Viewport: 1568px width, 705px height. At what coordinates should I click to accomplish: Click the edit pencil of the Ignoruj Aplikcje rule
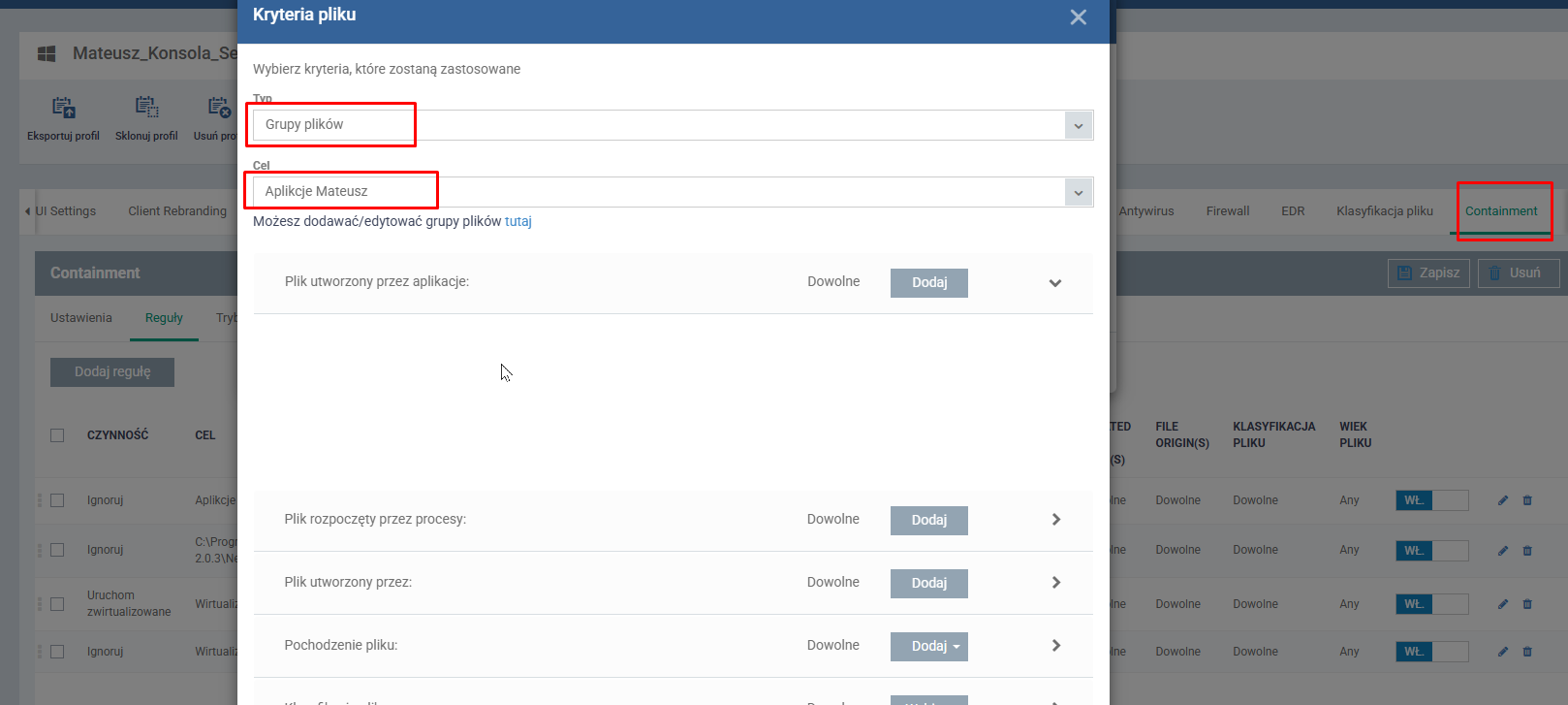point(1503,500)
